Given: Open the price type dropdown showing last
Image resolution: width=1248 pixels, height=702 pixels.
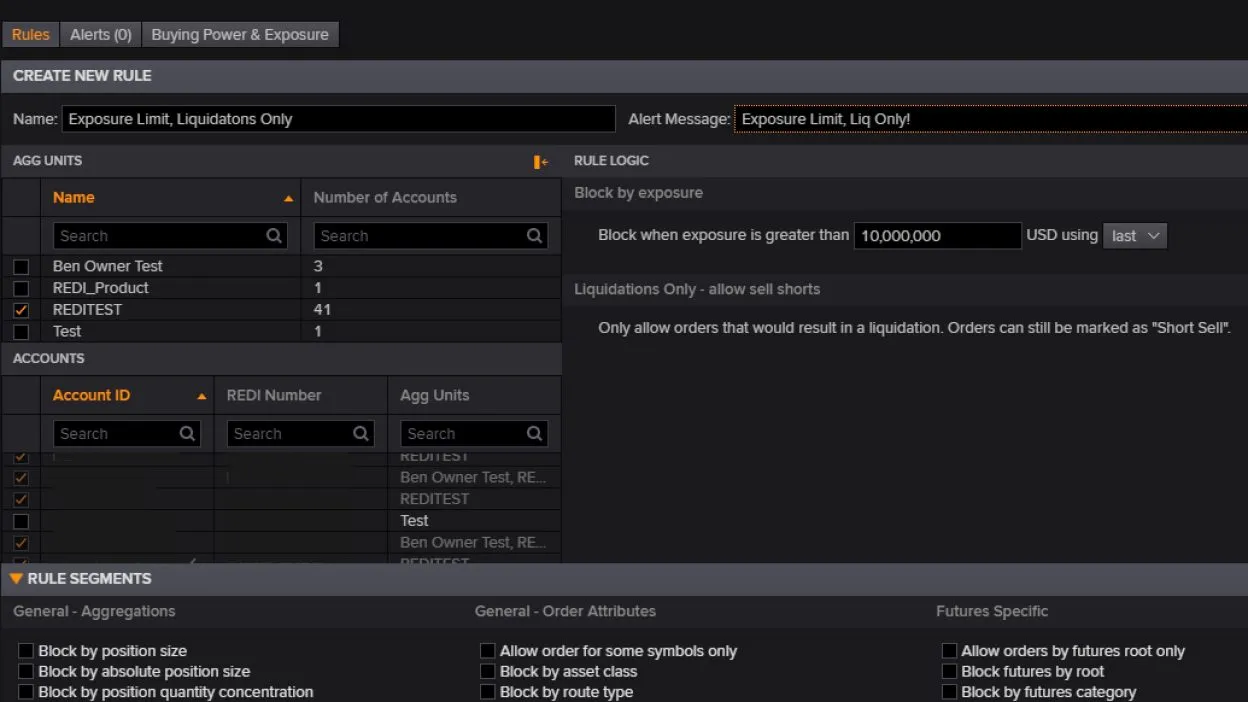Looking at the screenshot, I should click(1135, 236).
